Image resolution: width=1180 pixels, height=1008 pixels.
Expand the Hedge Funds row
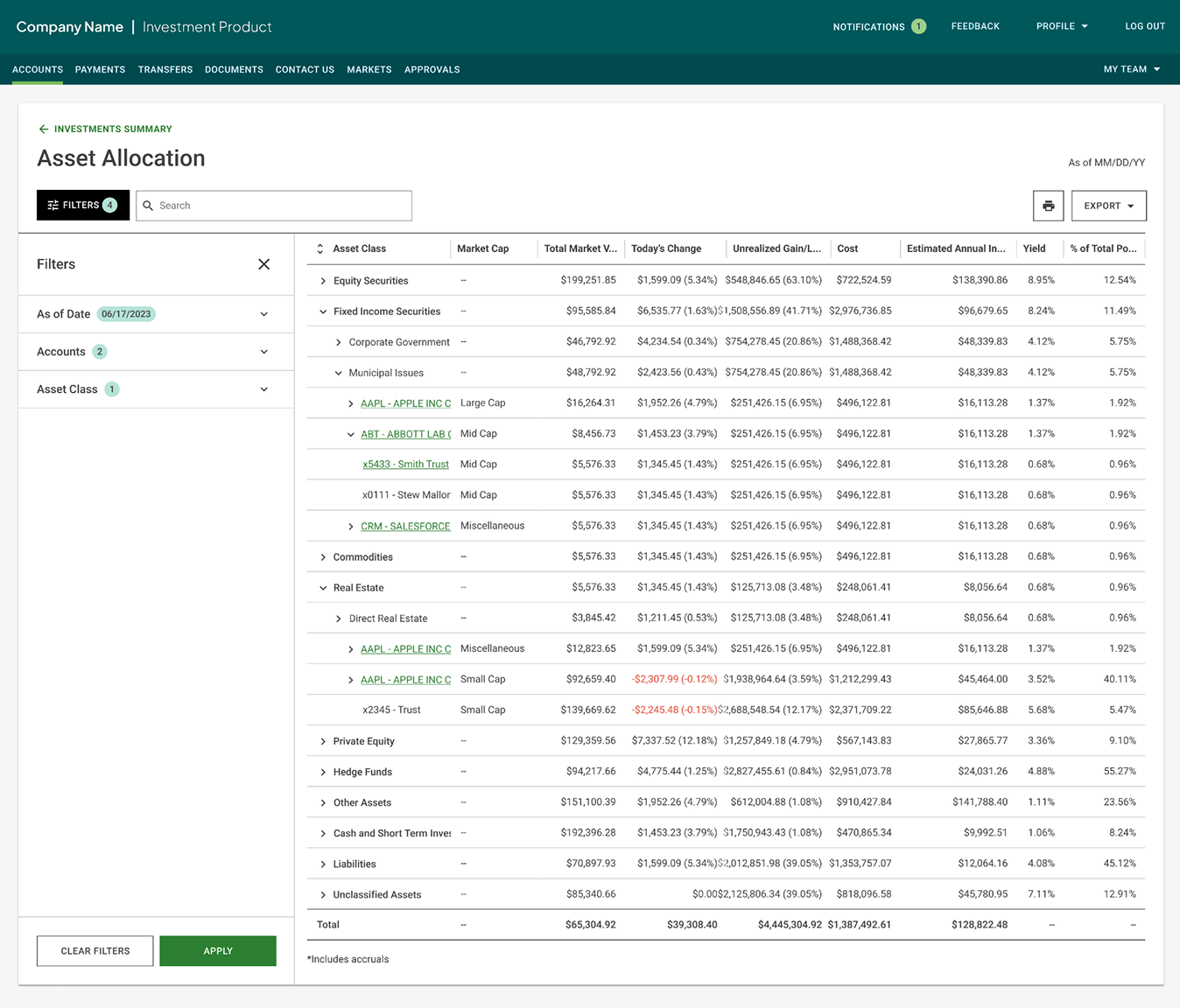[x=323, y=772]
